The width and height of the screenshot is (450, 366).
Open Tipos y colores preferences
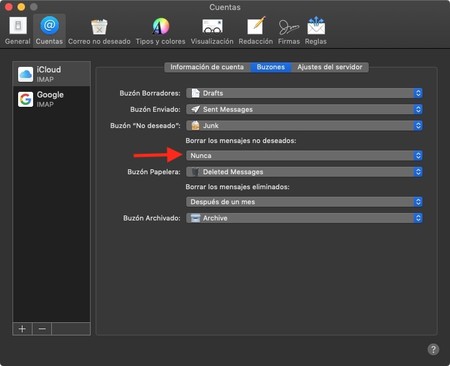click(x=160, y=31)
